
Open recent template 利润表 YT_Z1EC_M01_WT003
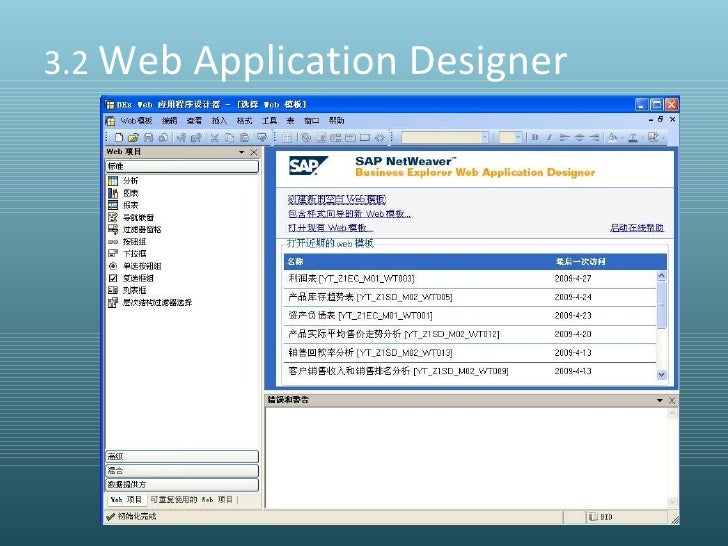[470, 279]
